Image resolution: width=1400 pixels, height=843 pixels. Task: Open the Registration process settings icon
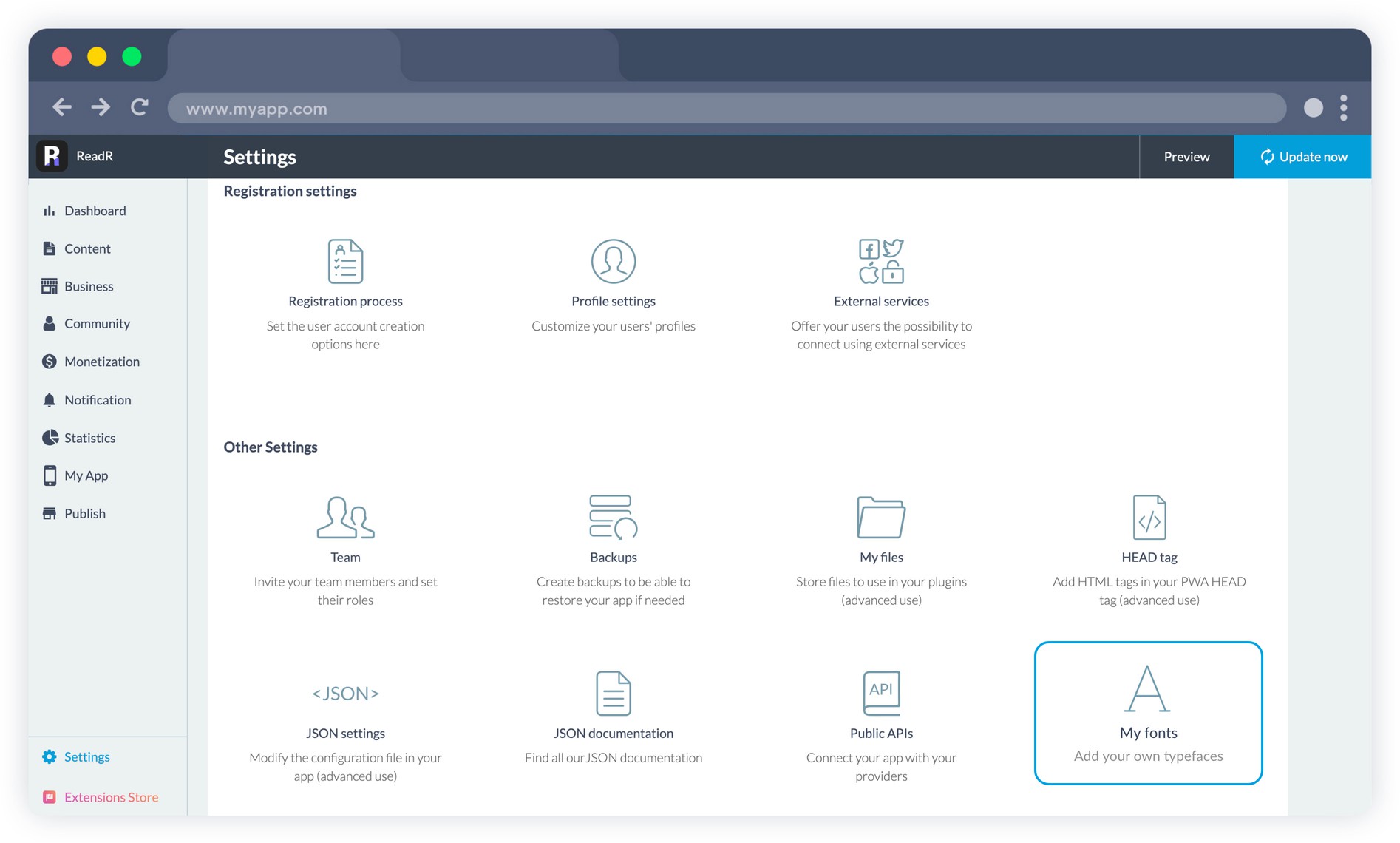point(345,261)
